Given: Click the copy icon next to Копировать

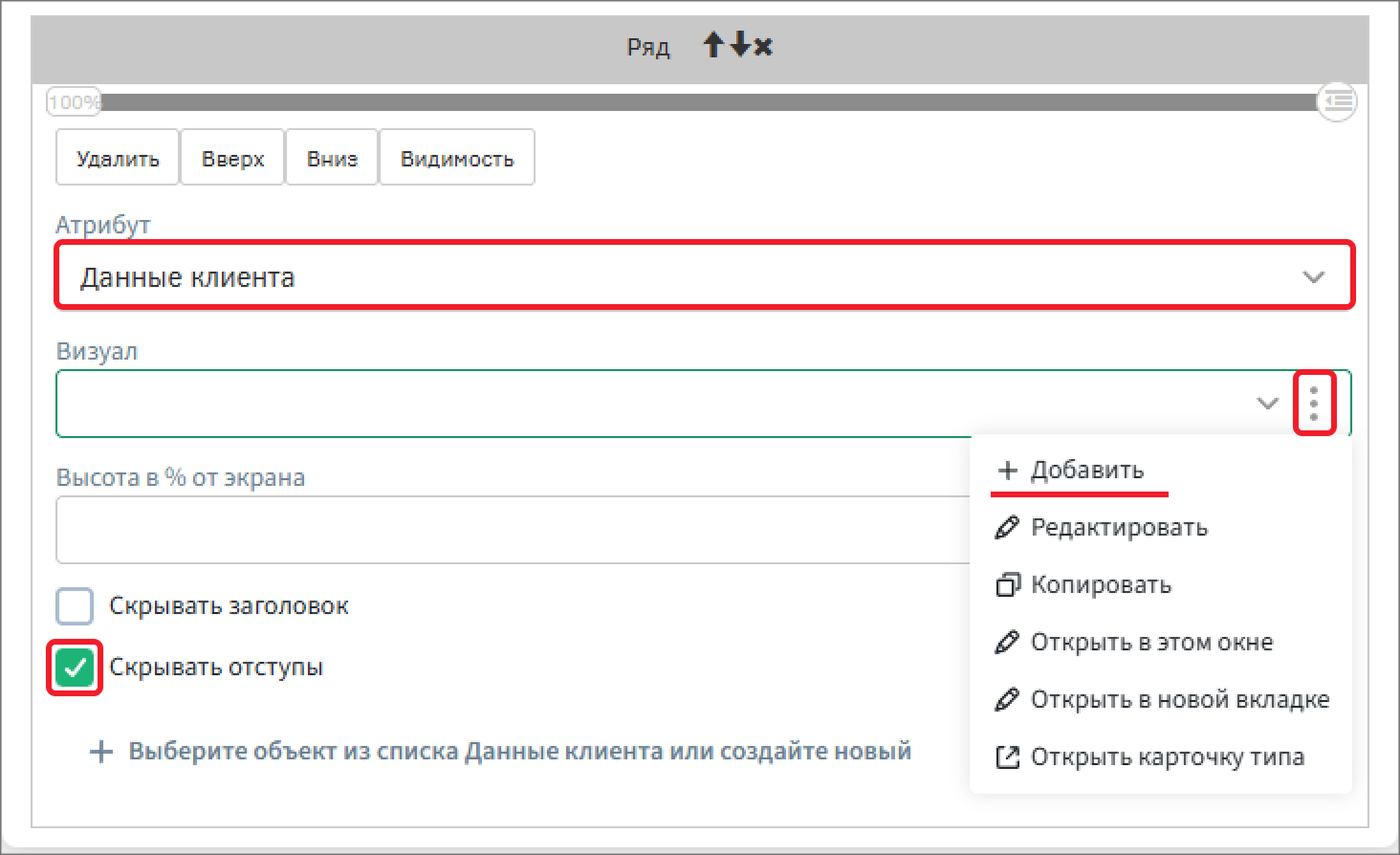Looking at the screenshot, I should click(x=1007, y=585).
